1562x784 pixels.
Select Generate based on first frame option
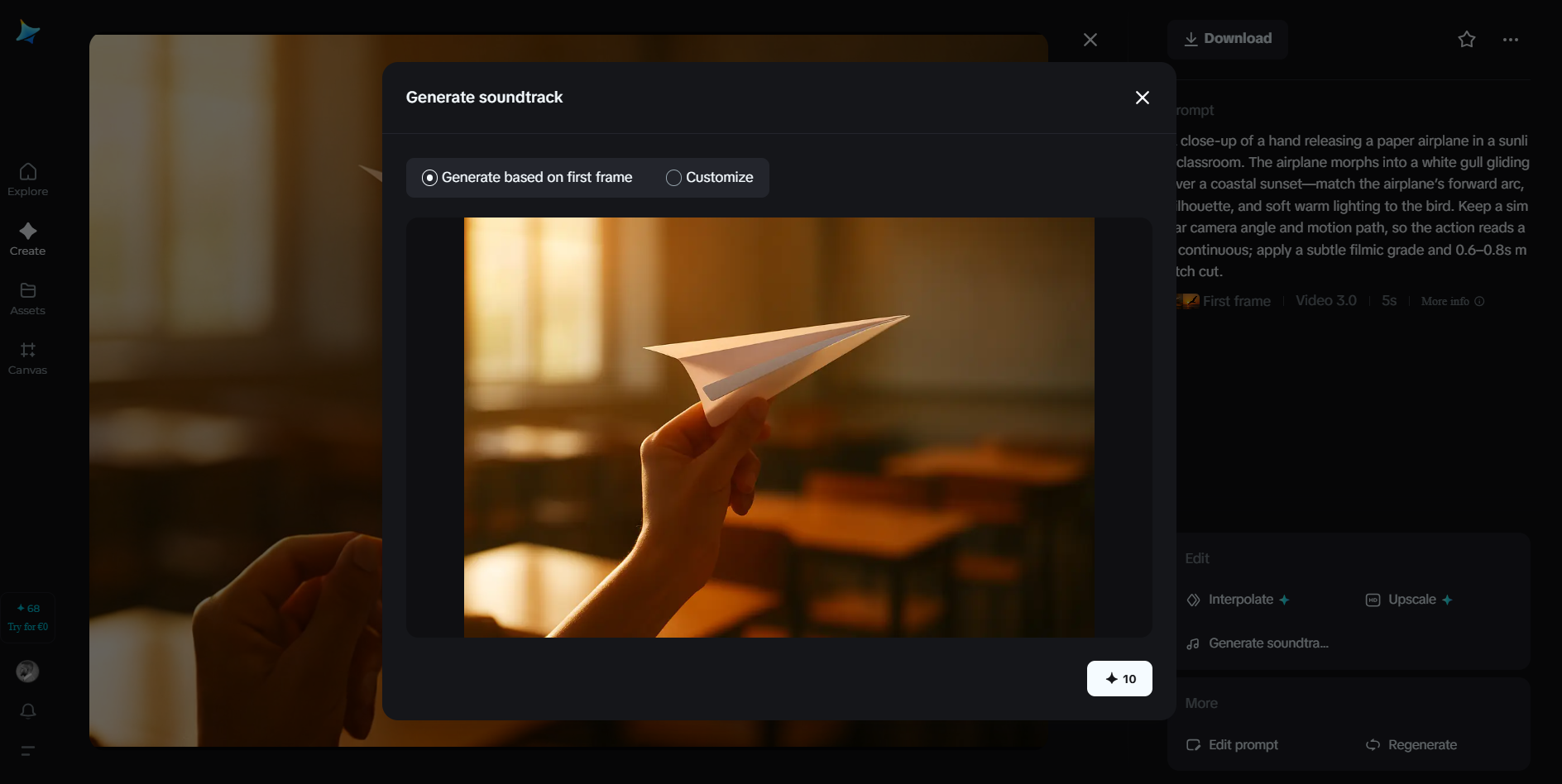coord(527,178)
